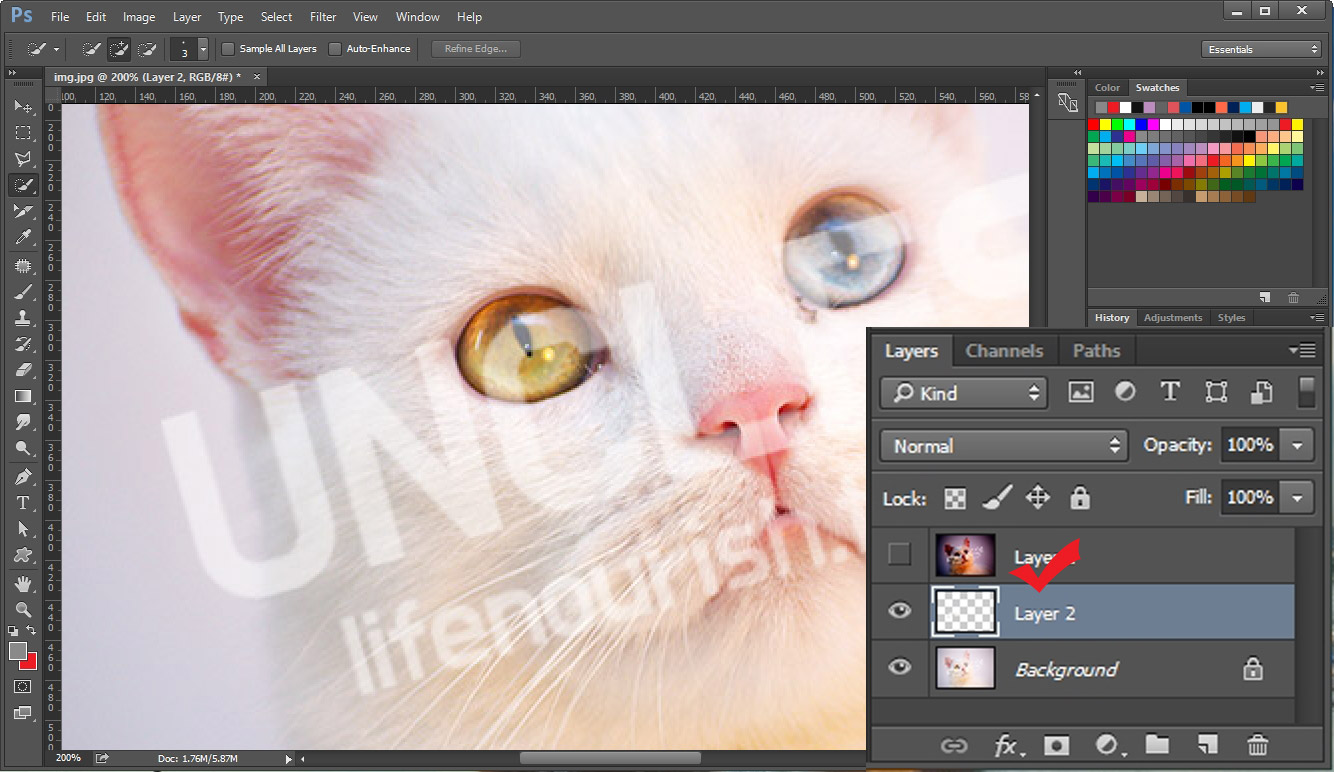The height and width of the screenshot is (772, 1334).
Task: Filter layers by type (T) icon
Action: point(1170,392)
